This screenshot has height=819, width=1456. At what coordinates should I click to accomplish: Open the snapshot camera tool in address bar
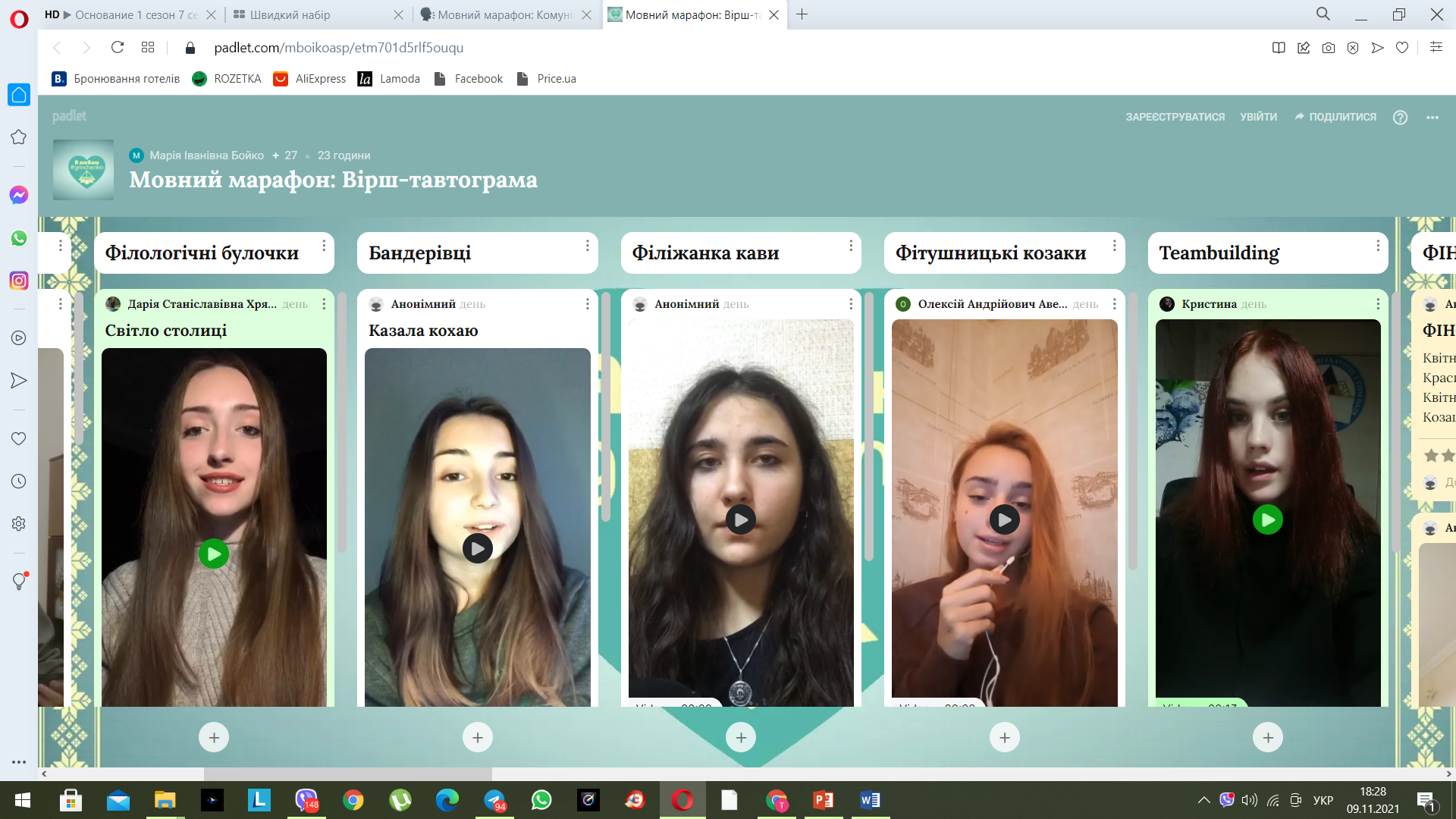pos(1328,48)
